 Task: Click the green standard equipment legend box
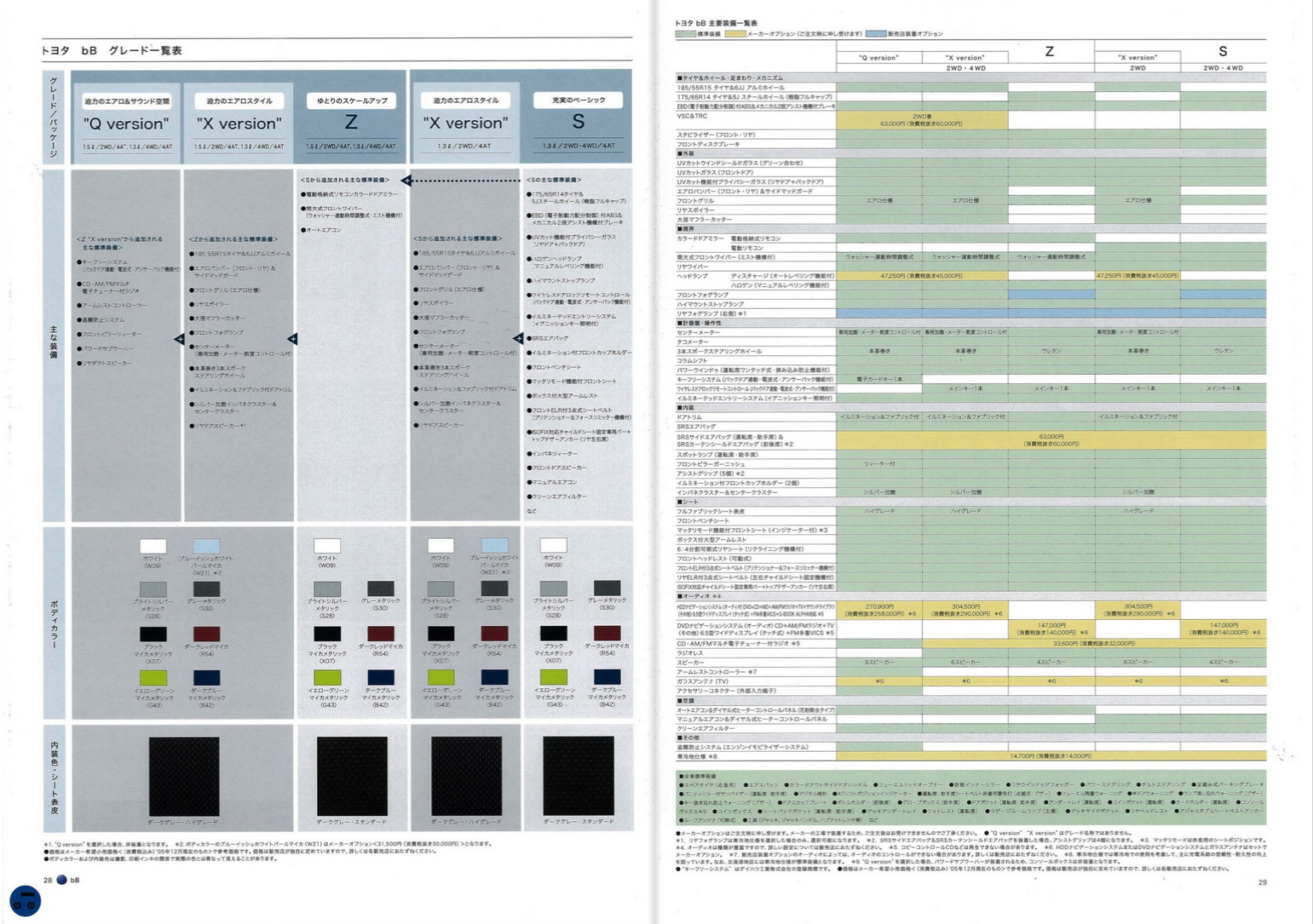[685, 34]
